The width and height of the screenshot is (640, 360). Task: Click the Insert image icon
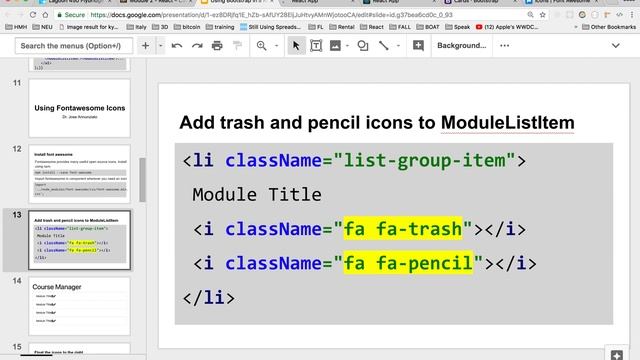coord(335,46)
